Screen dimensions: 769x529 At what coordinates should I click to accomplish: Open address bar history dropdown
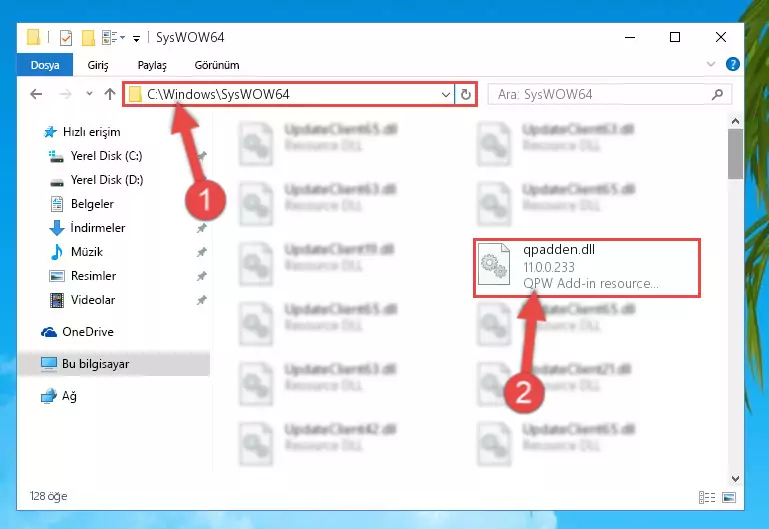[x=445, y=94]
